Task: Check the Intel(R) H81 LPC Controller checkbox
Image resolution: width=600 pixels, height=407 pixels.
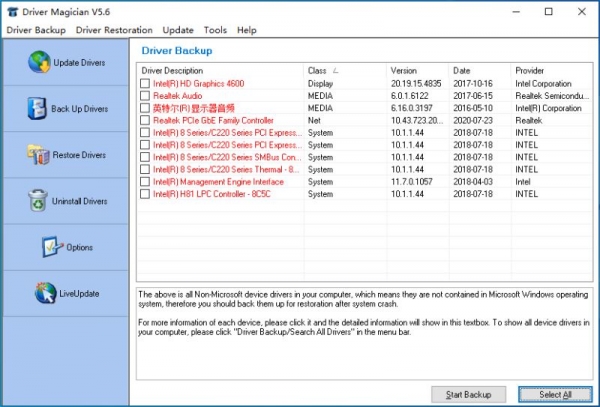Action: click(145, 194)
